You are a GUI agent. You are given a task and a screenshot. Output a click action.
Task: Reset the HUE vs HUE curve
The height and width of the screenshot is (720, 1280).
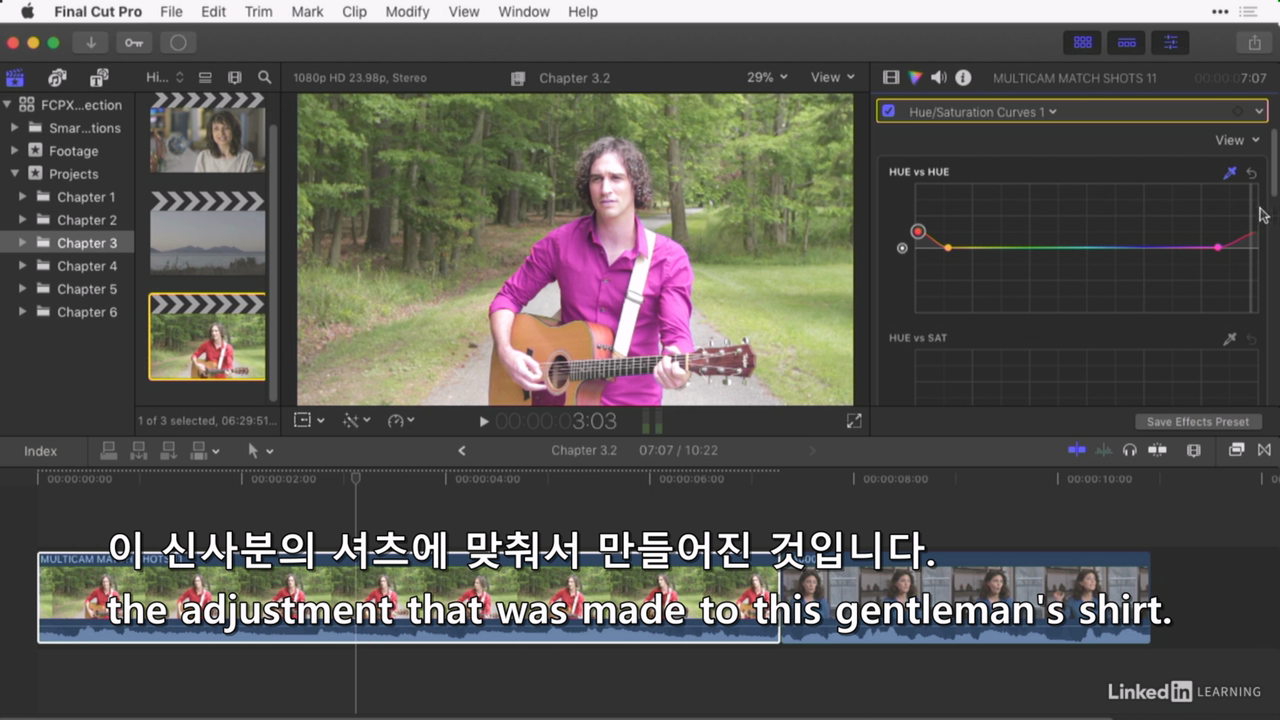click(x=1251, y=173)
